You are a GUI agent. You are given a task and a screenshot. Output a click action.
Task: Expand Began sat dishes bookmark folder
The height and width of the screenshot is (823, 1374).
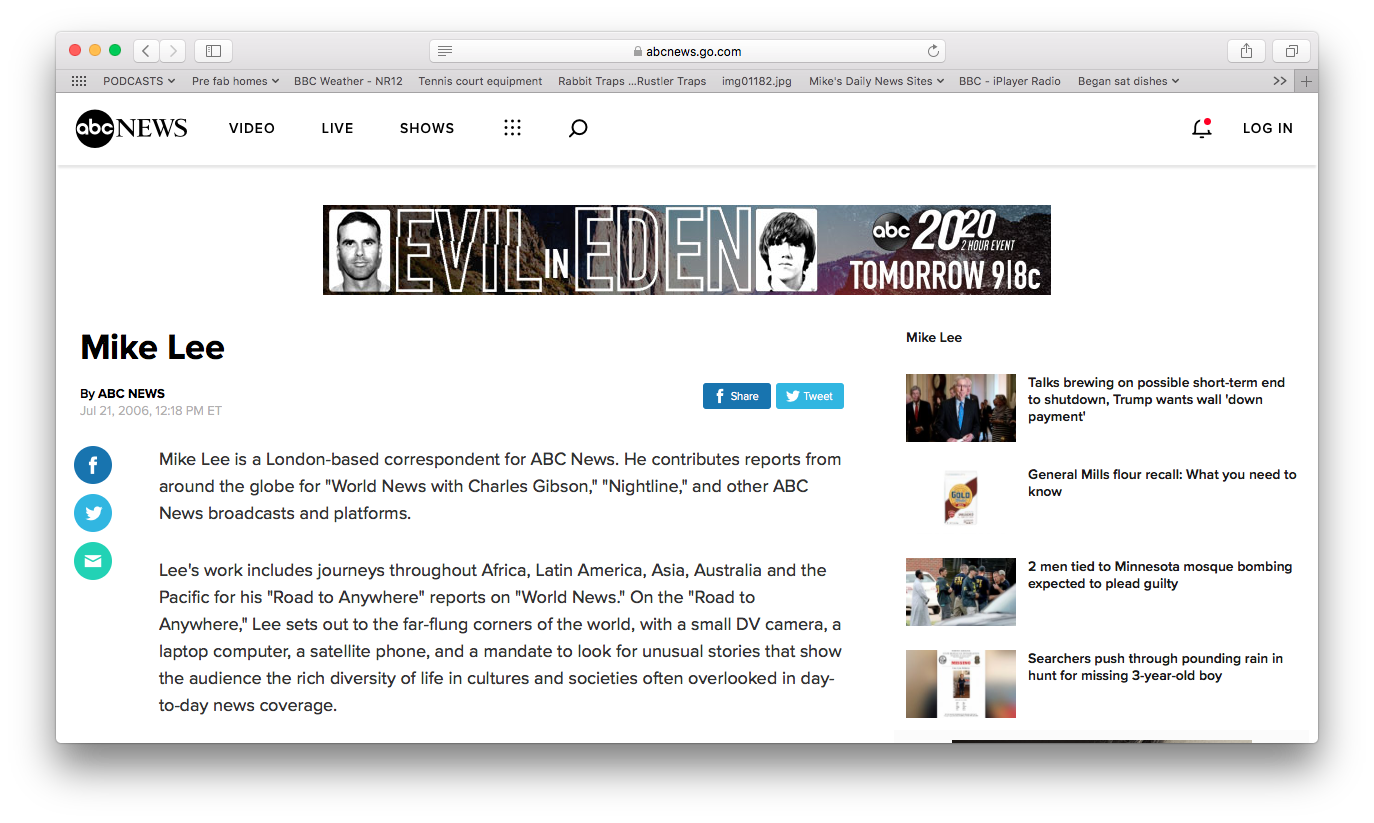[1128, 81]
